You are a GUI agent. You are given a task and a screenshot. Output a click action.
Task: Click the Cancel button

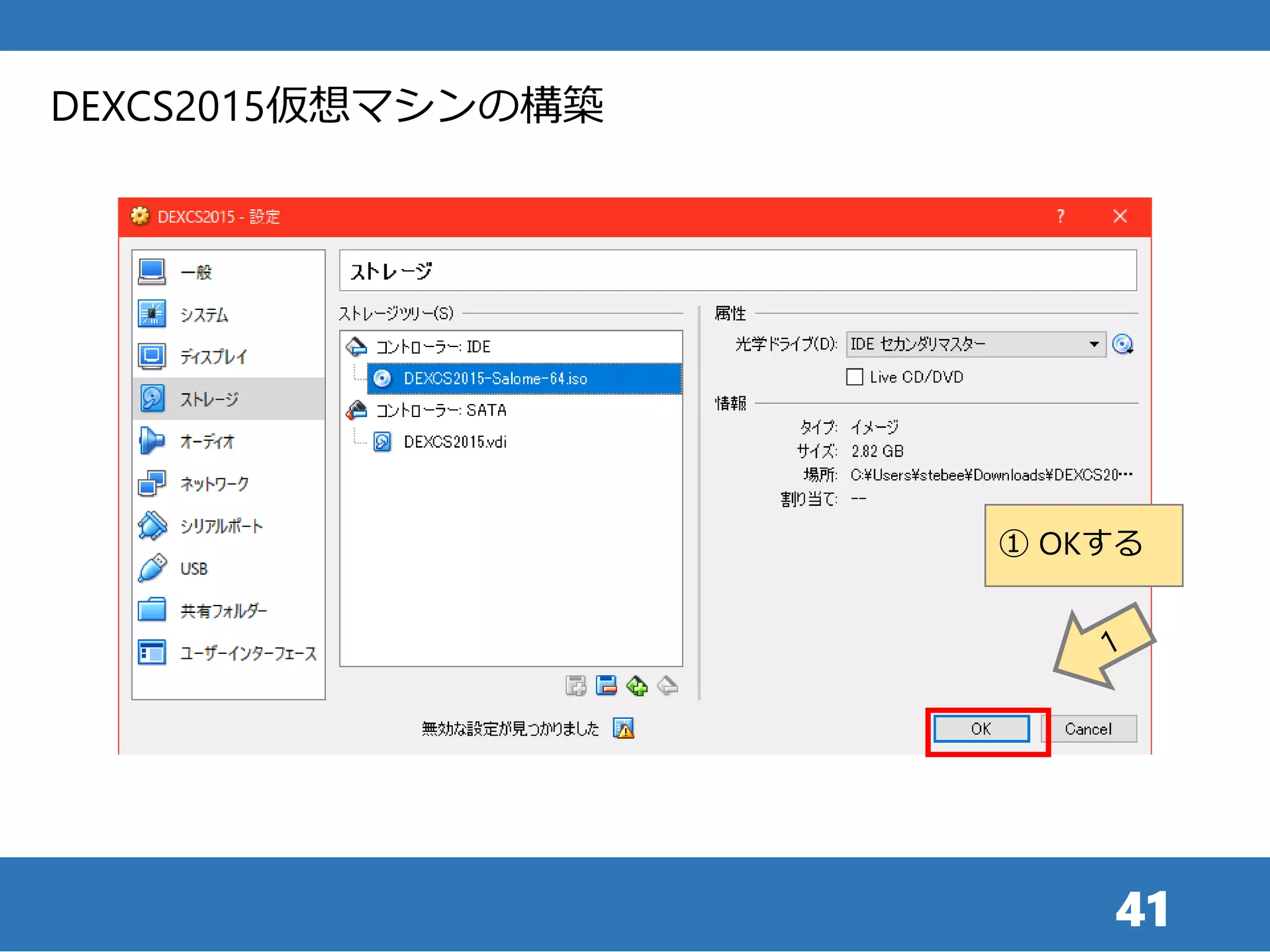coord(1088,729)
